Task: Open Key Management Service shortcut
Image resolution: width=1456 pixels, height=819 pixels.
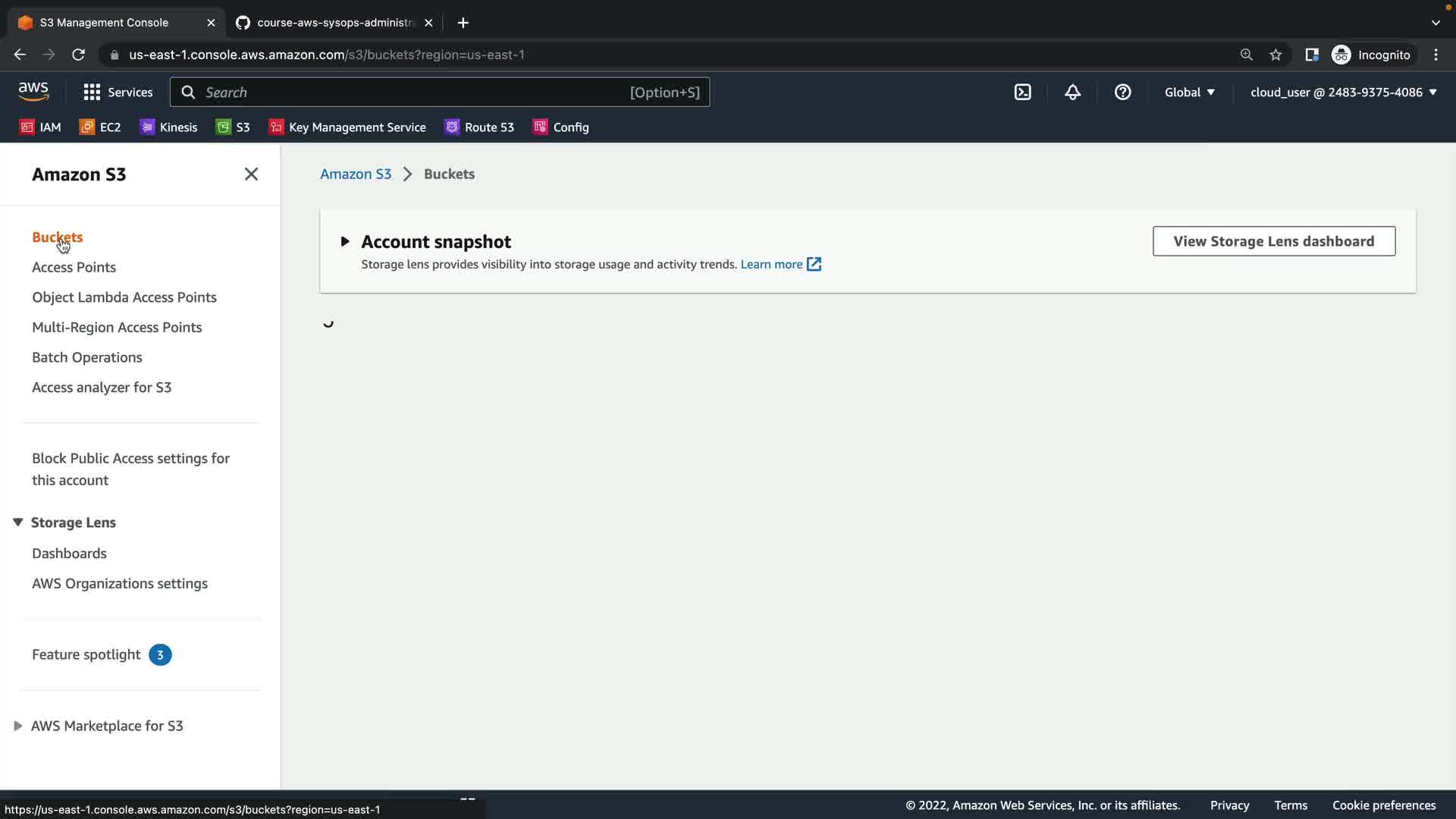Action: [x=347, y=127]
